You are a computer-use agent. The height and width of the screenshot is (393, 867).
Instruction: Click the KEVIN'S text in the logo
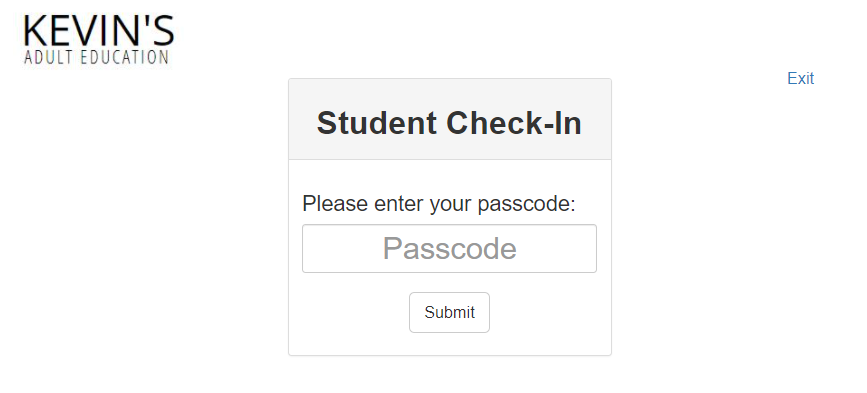coord(98,30)
